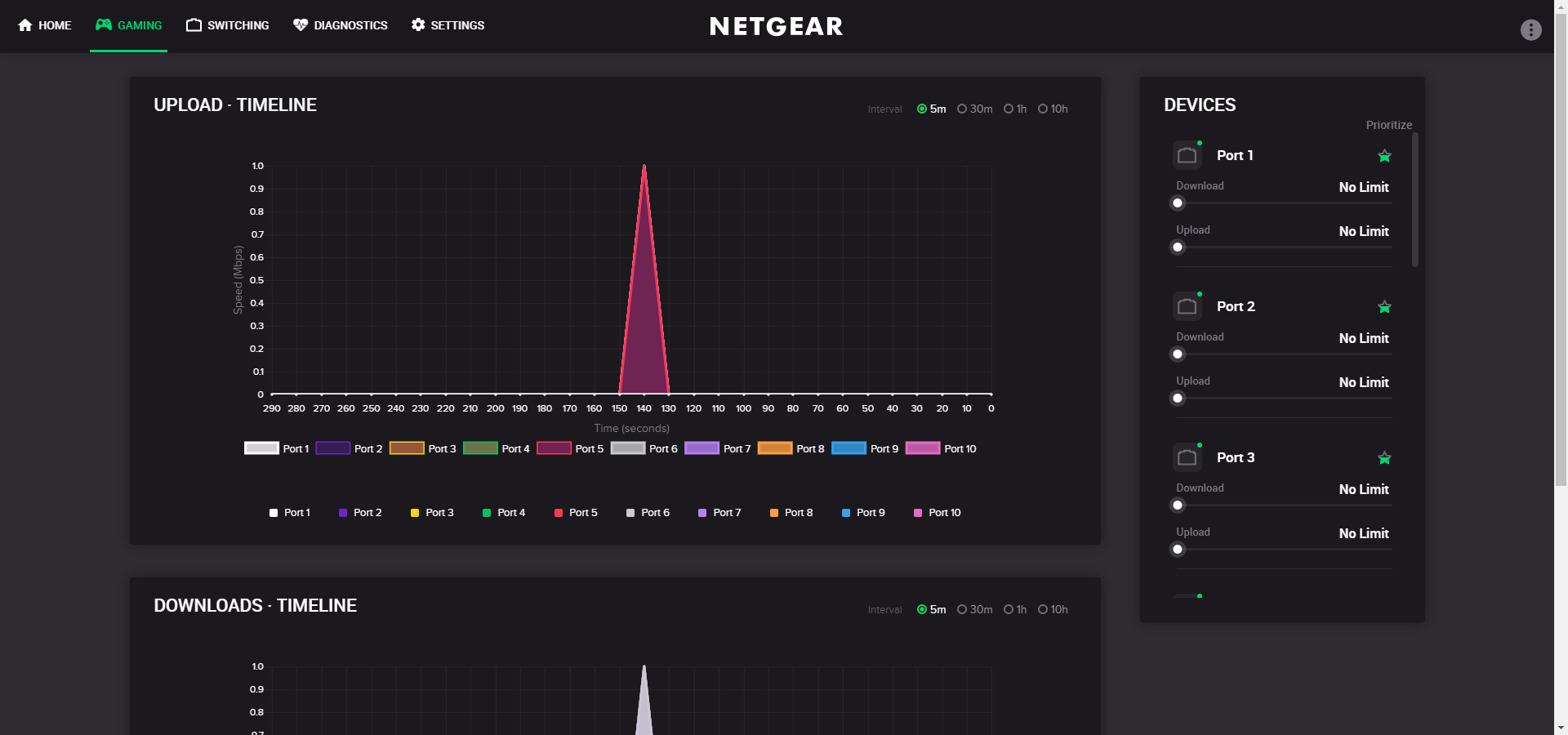Click the Port 1 device name
This screenshot has height=735, width=1568.
(1235, 155)
